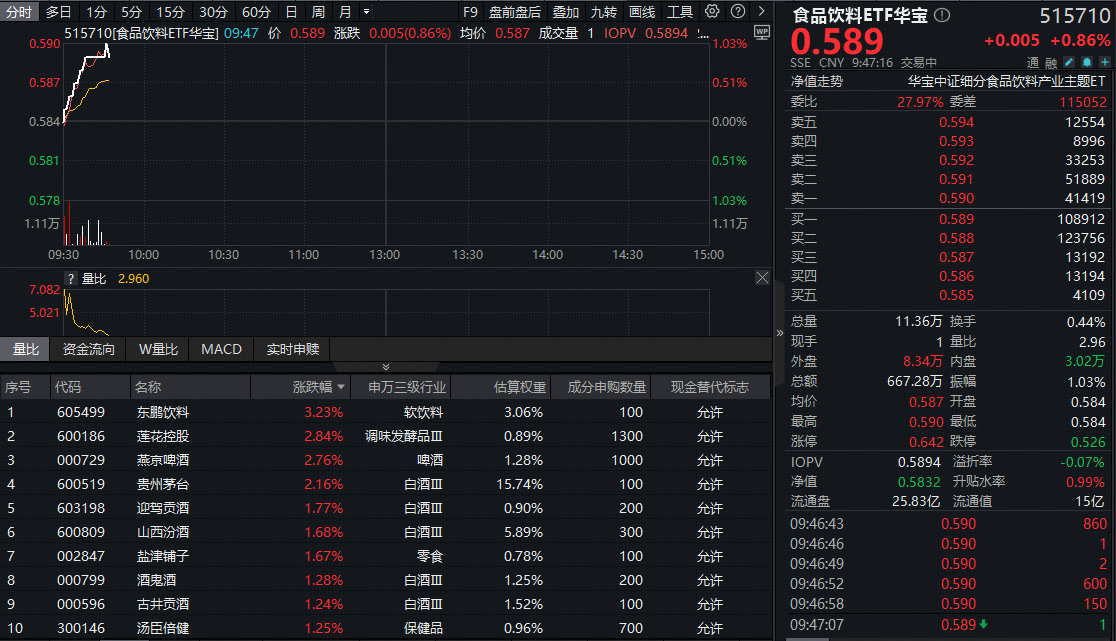Select the 5分 timeframe
The image size is (1116, 641).
click(x=131, y=12)
